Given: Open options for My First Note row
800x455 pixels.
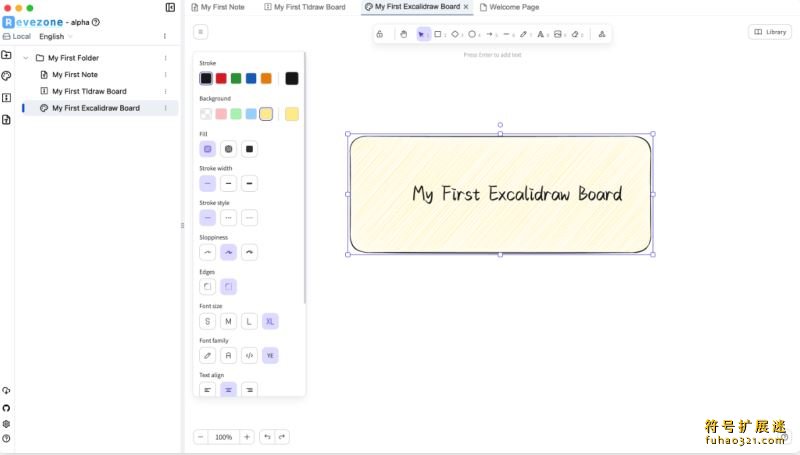Looking at the screenshot, I should (x=165, y=74).
